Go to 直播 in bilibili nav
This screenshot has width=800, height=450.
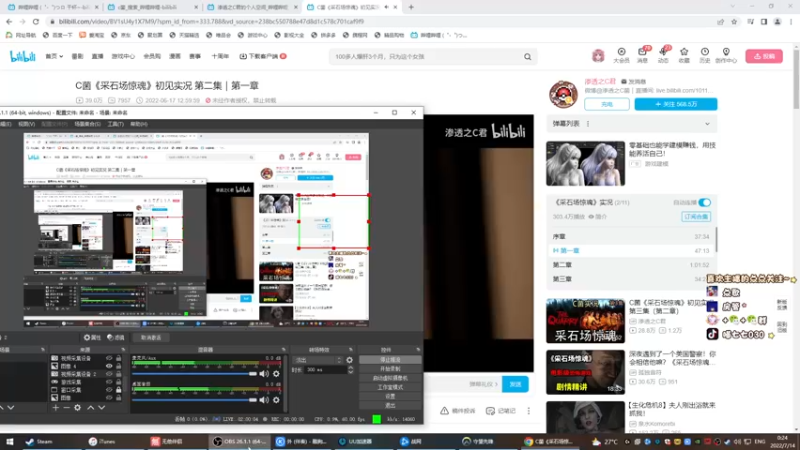[97, 56]
